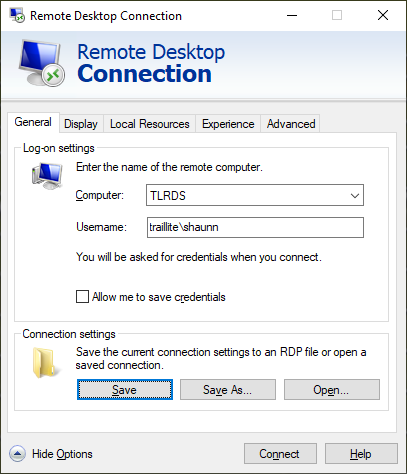This screenshot has height=474, width=407.
Task: Collapse options via the Hide Options label
Action: click(x=62, y=454)
